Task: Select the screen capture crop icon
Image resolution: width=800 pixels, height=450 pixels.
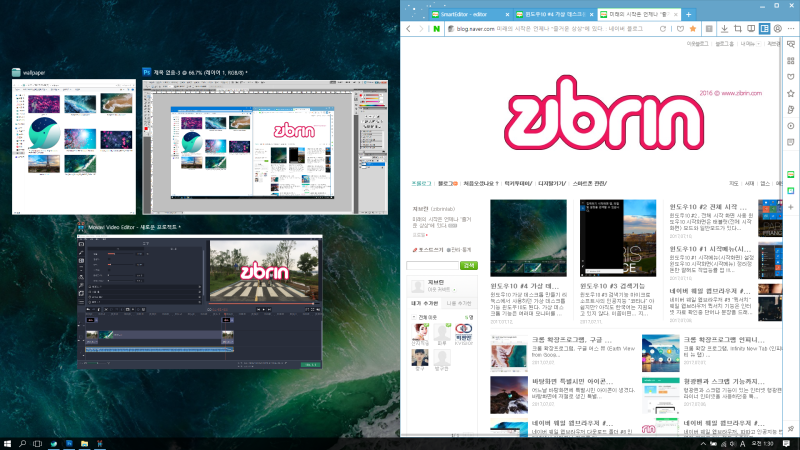Action: click(x=738, y=29)
